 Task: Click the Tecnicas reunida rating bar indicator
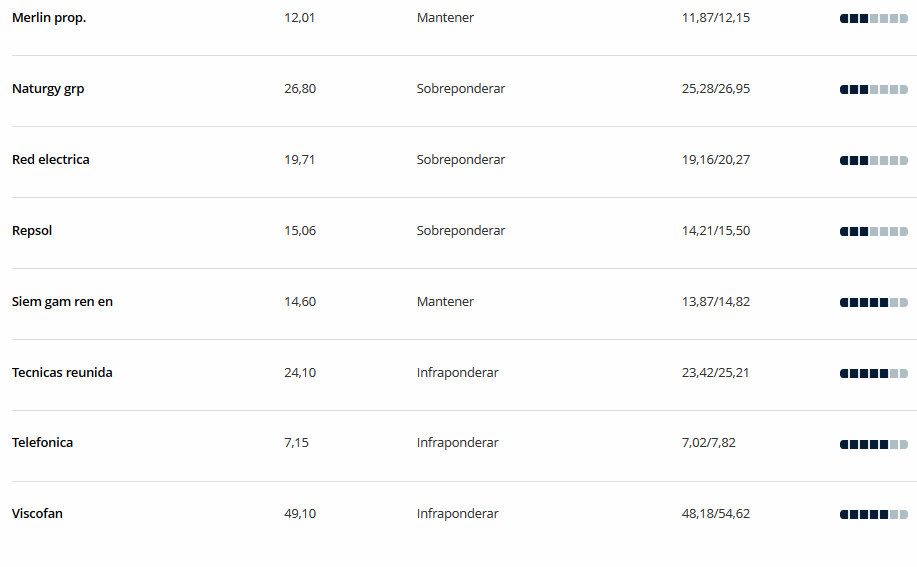(874, 374)
